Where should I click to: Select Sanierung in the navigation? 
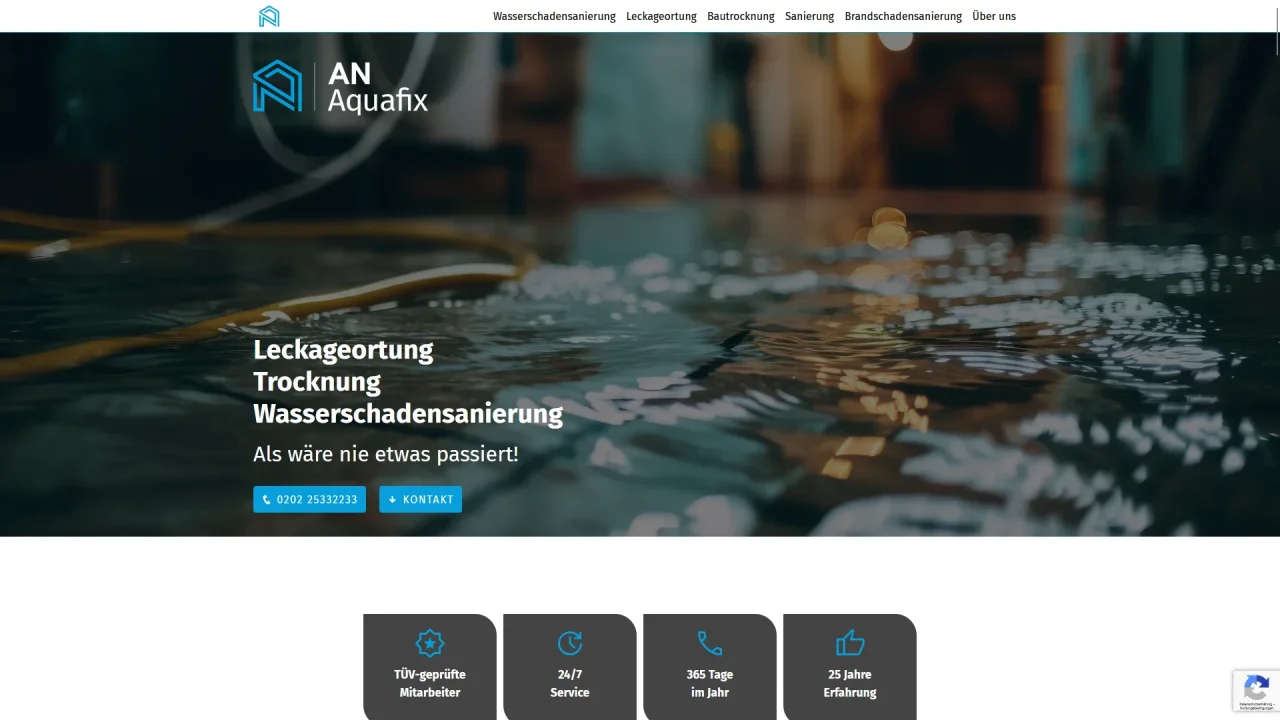coord(809,16)
